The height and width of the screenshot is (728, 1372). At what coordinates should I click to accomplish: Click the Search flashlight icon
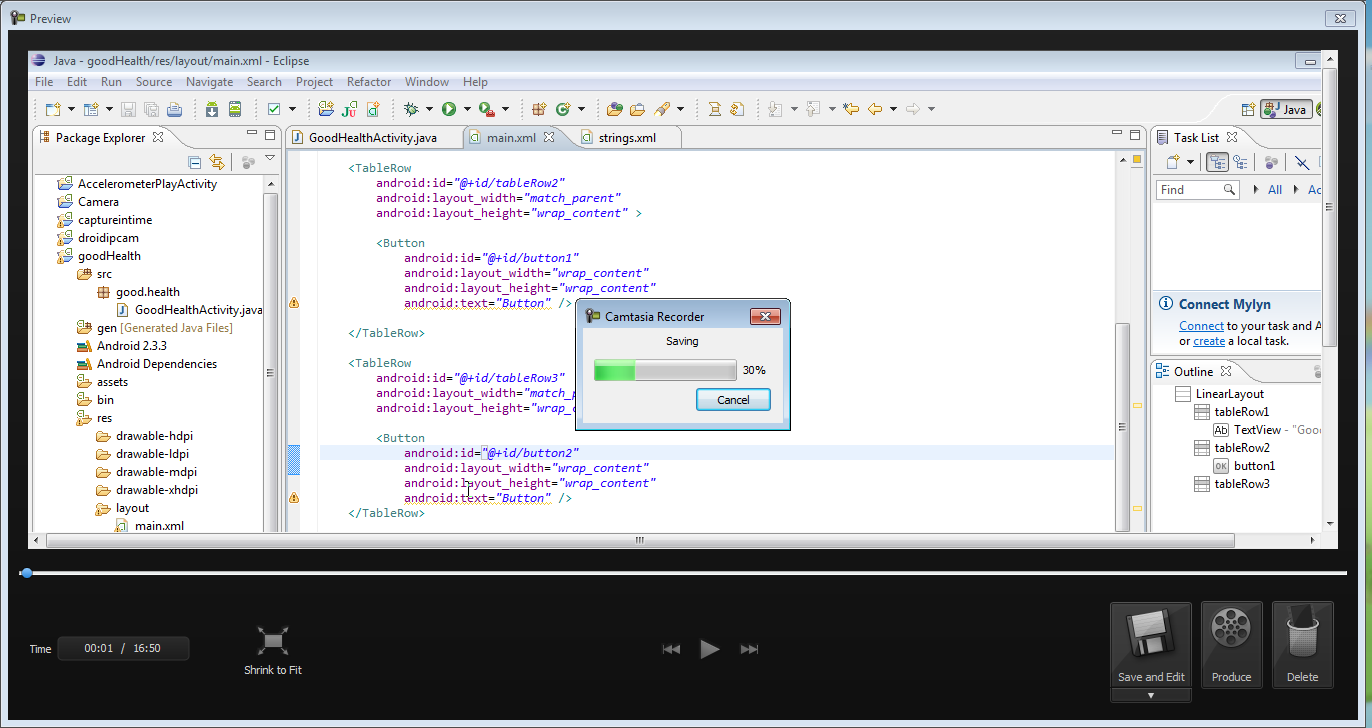tap(661, 109)
